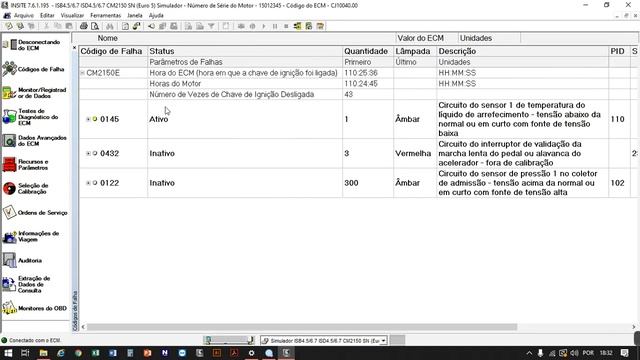Click status indicator of fault 0122
Image resolution: width=640 pixels, height=360 pixels.
tap(95, 183)
